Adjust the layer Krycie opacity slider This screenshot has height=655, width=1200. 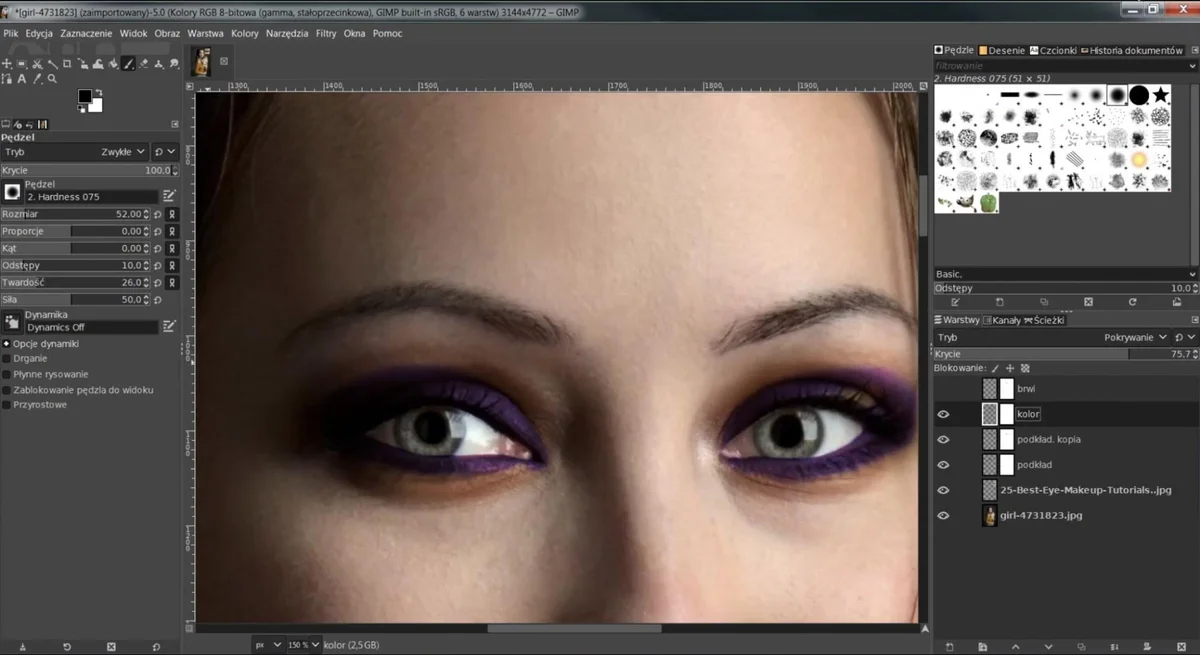(1065, 354)
